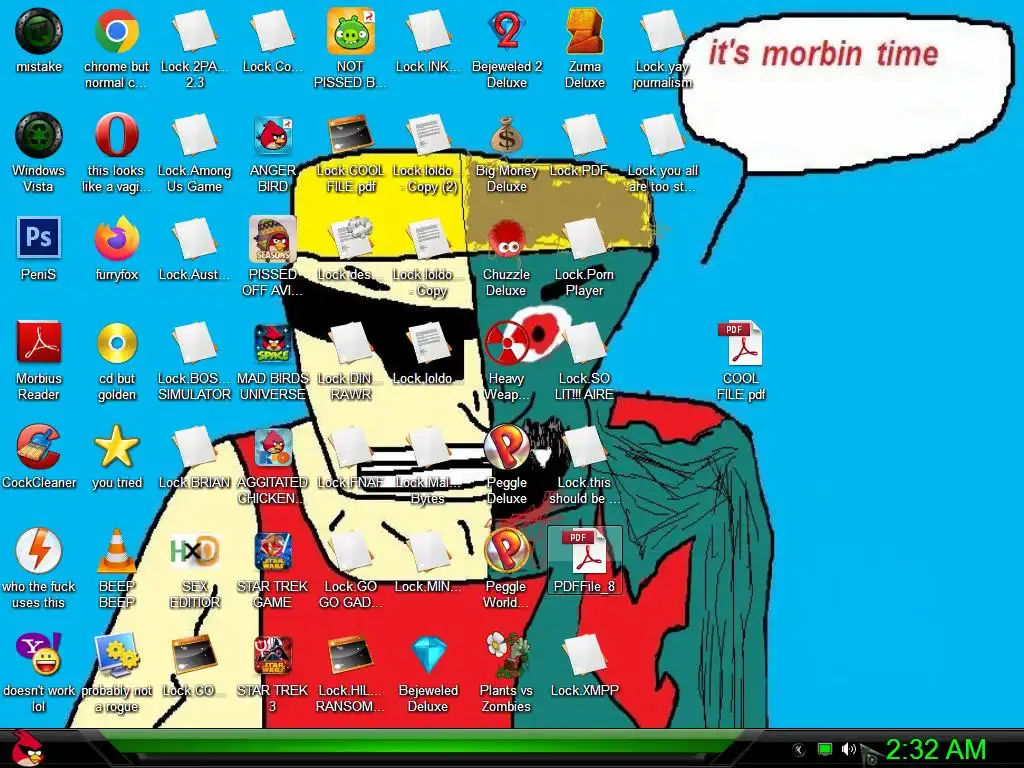Select the 'you tried' star icon
Screen dimensions: 1024x768
(x=116, y=447)
